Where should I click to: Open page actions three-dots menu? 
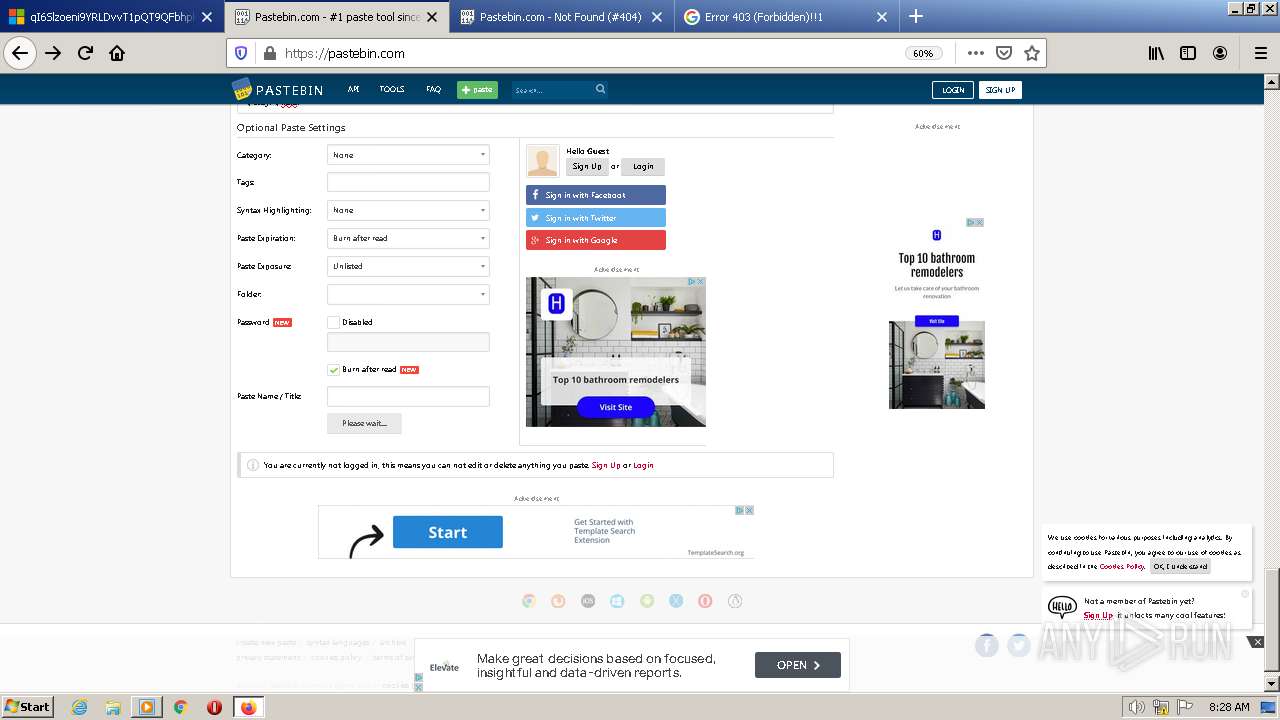tap(975, 53)
